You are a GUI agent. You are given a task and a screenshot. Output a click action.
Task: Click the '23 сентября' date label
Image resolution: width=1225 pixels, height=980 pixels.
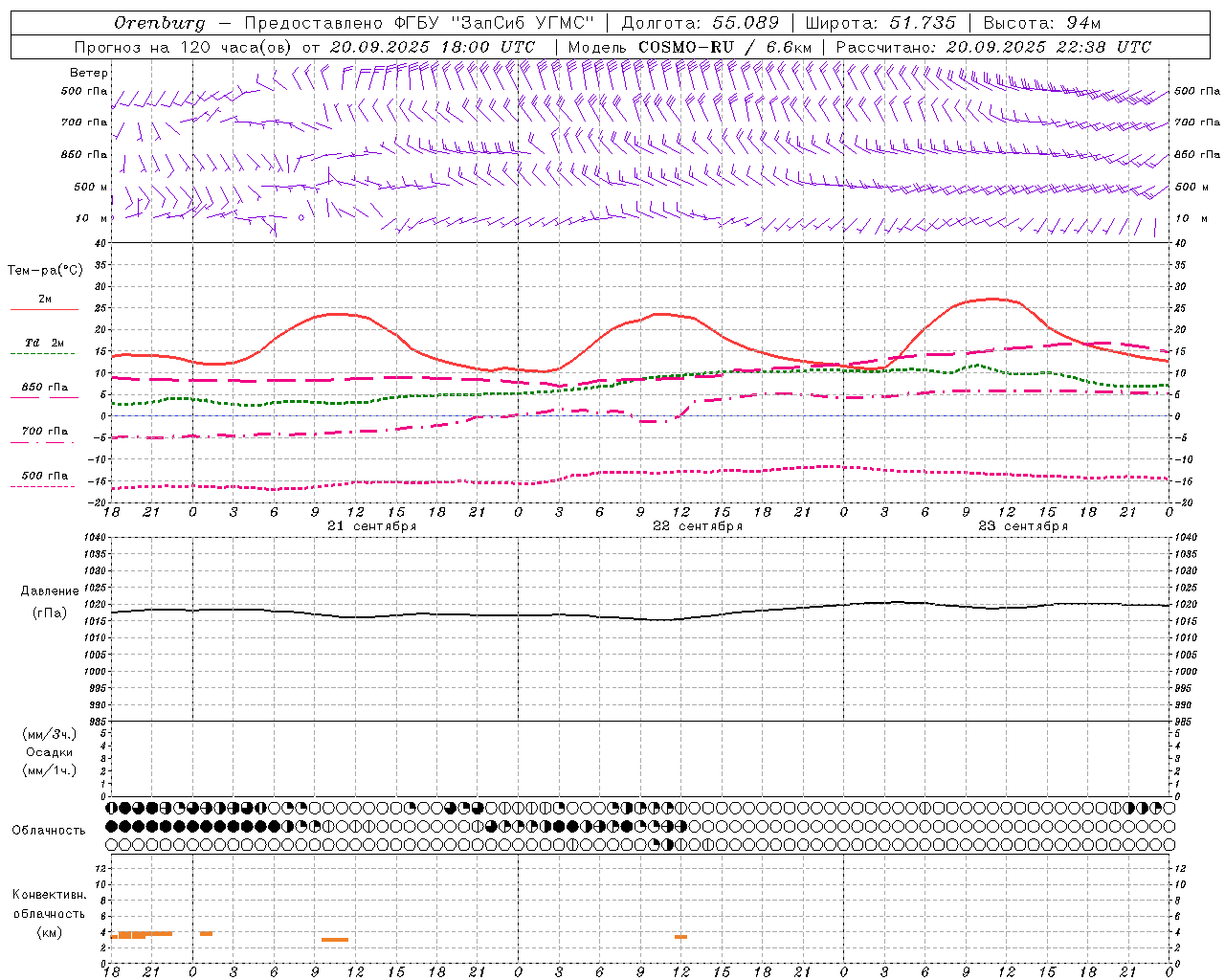pyautogui.click(x=1023, y=526)
